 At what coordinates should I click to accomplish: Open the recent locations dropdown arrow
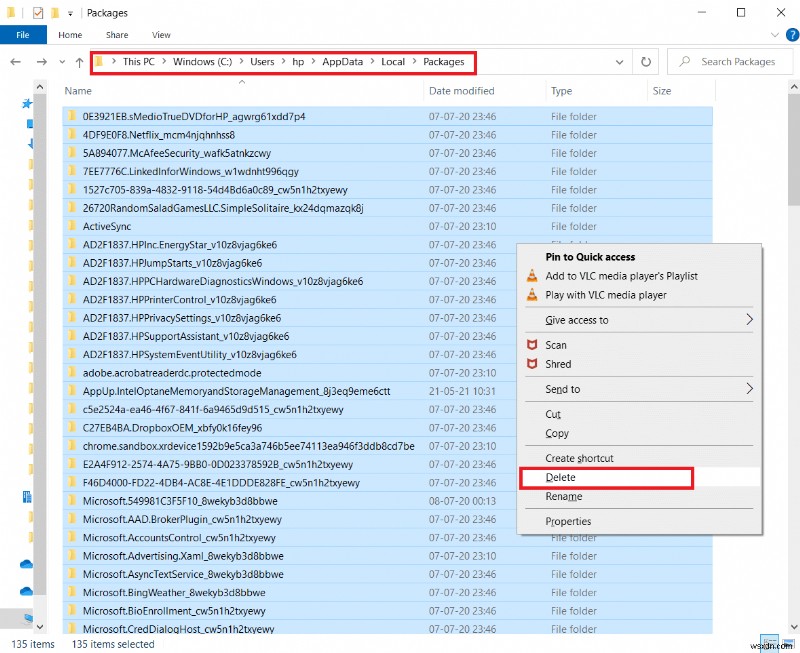point(62,62)
